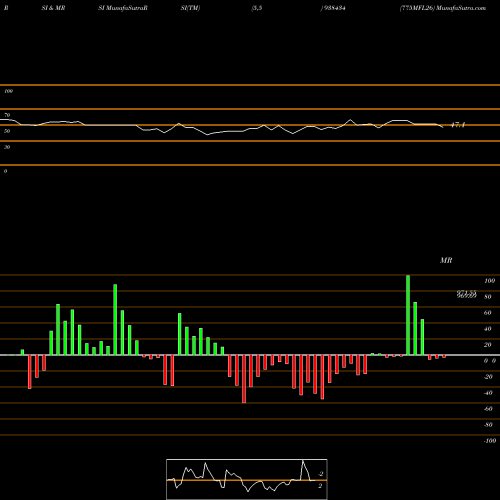Image resolution: width=500 pixels, height=500 pixels.
Task: Click the '-2' label in mini chart
Action: [321, 474]
